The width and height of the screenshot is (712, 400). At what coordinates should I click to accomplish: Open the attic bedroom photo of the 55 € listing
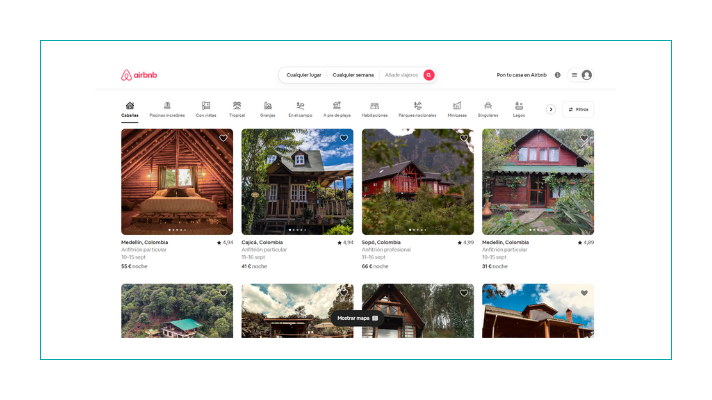[x=177, y=182]
